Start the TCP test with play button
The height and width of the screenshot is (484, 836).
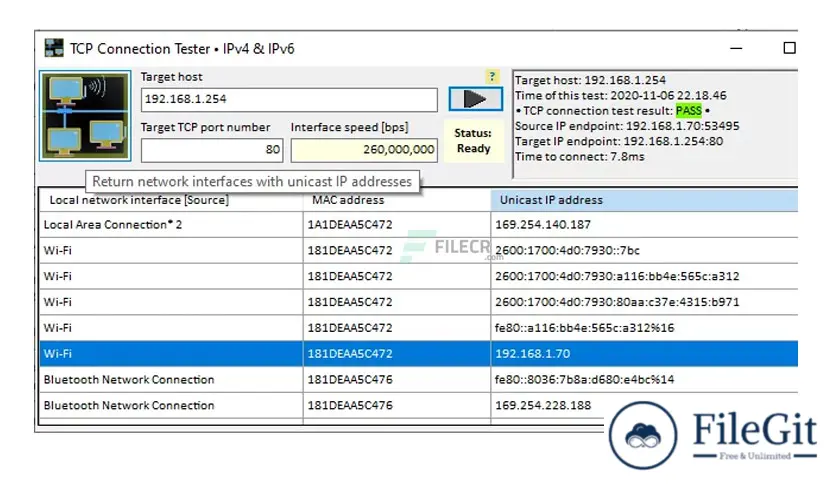coord(475,99)
